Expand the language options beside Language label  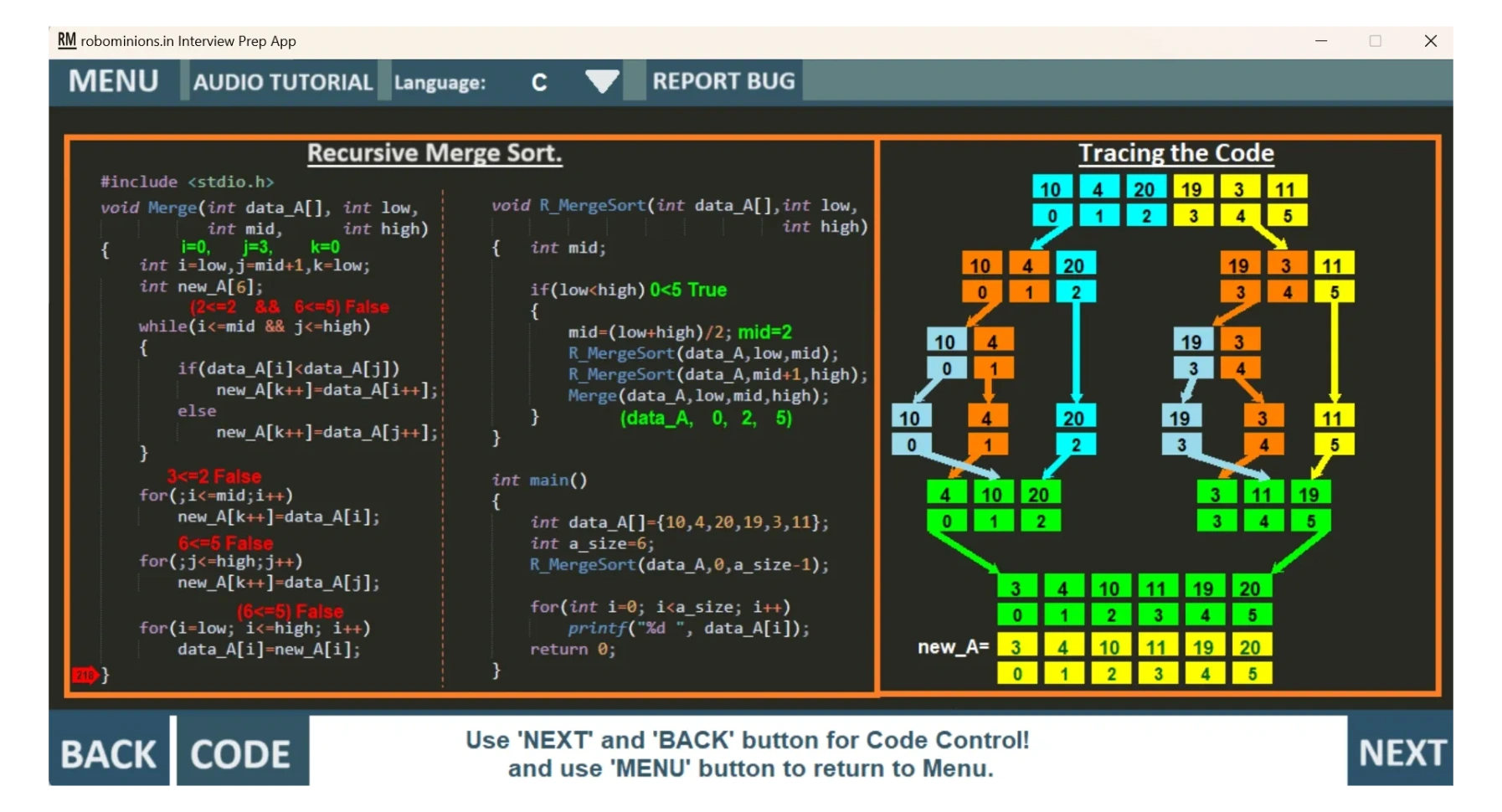[600, 81]
